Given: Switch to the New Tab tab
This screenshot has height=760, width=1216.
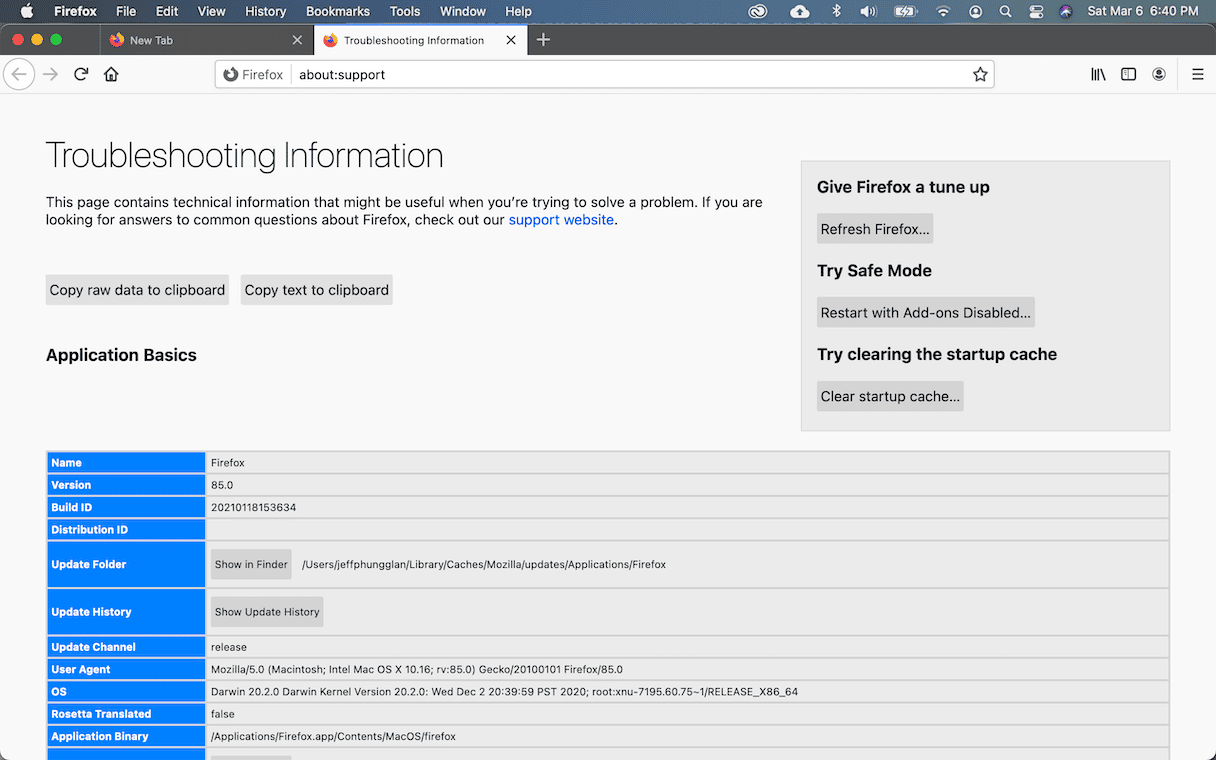Looking at the screenshot, I should click(206, 40).
